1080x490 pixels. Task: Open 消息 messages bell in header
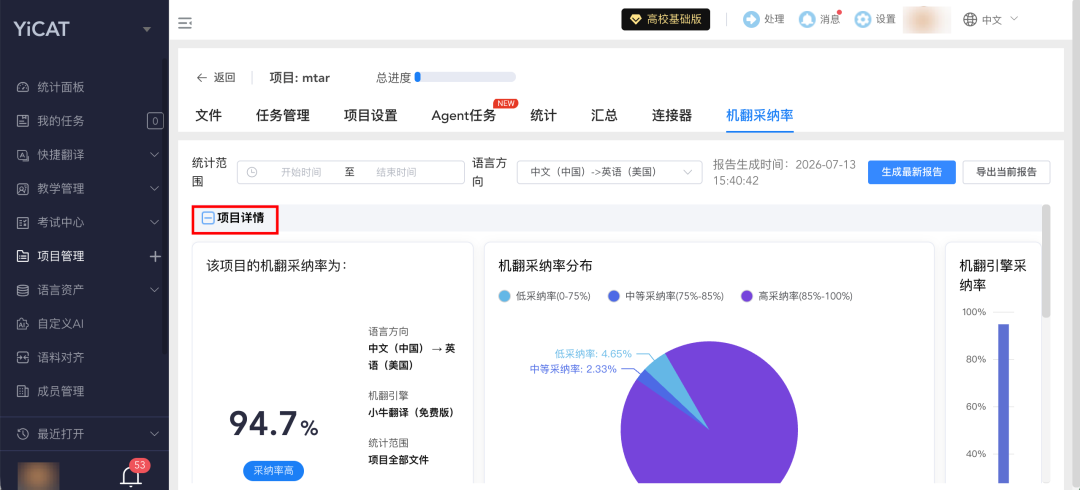coord(807,19)
